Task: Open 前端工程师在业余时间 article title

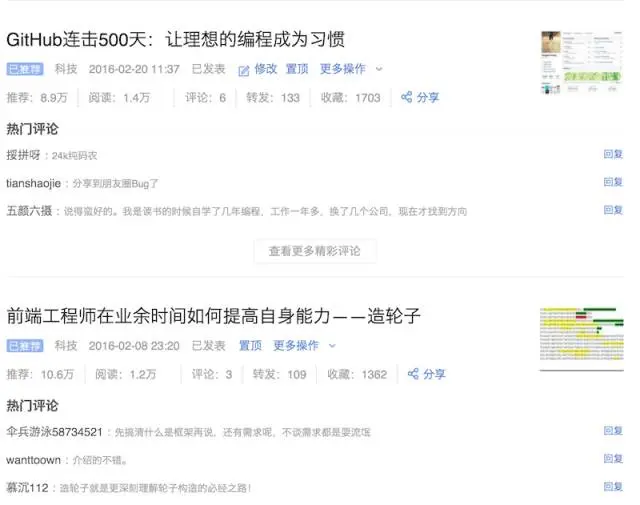Action: [x=213, y=316]
